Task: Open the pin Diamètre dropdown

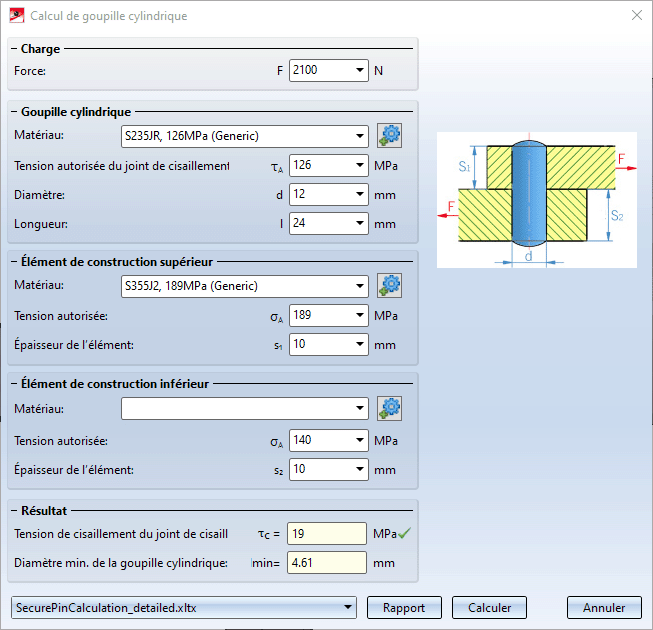Action: click(360, 195)
